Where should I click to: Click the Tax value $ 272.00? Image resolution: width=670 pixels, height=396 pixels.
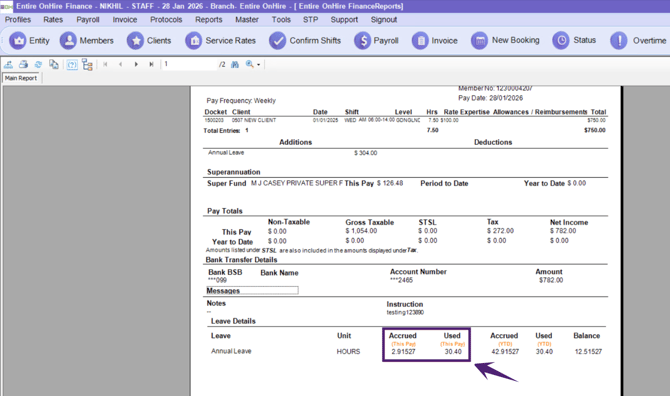click(500, 231)
